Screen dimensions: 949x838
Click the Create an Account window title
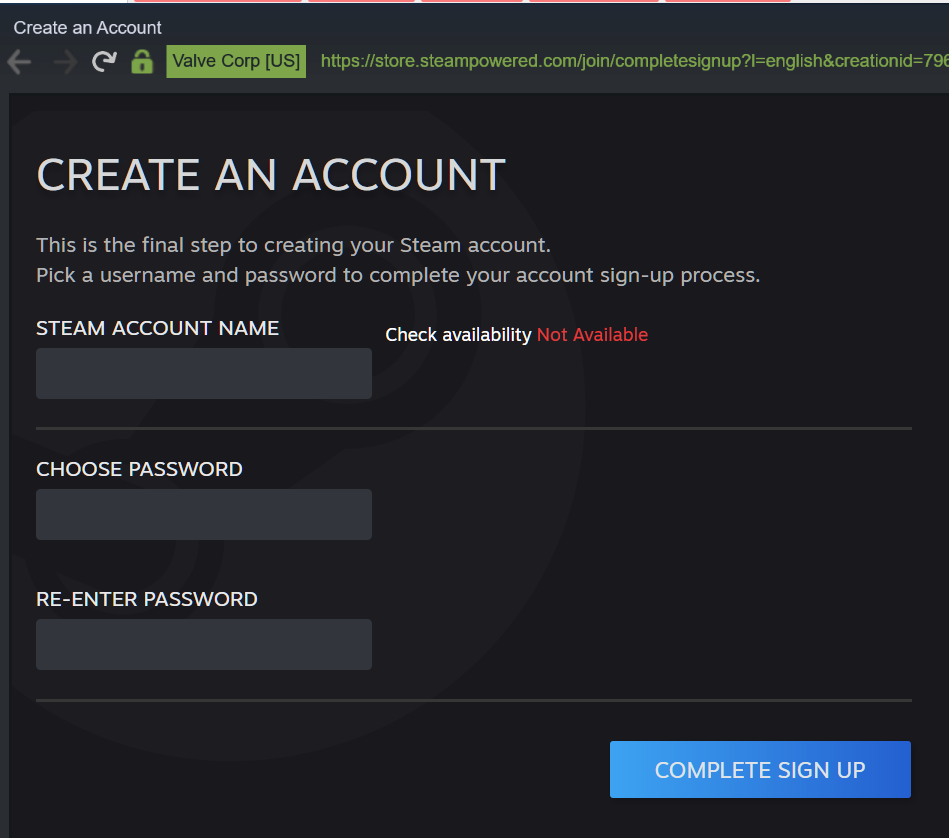88,28
